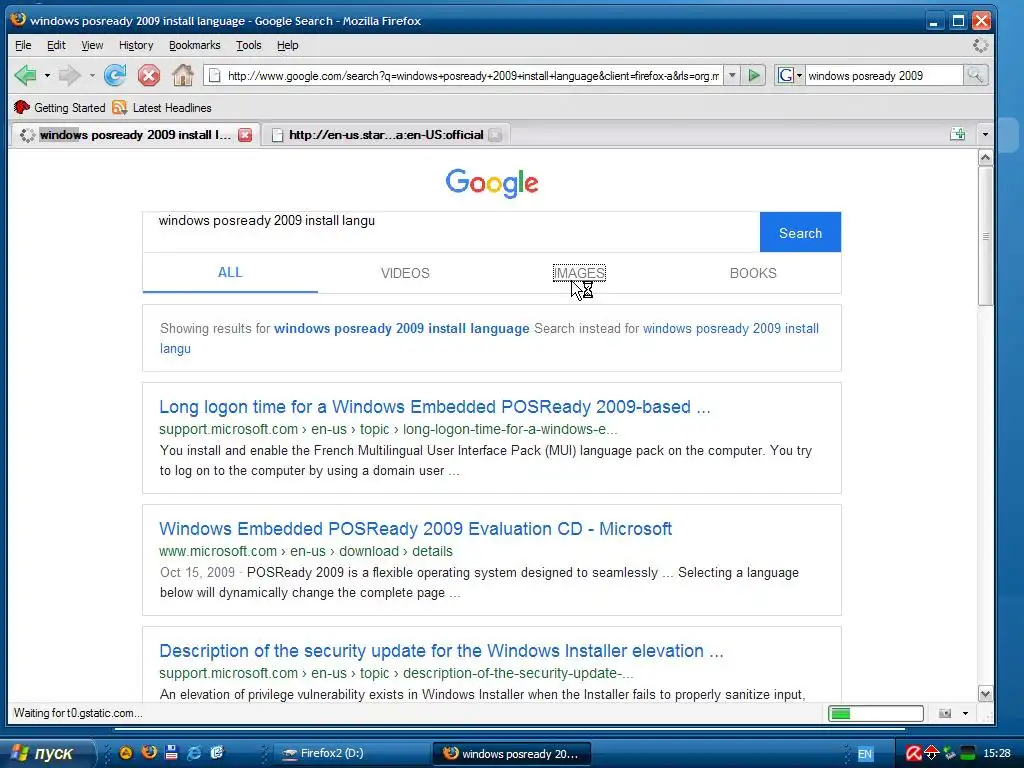Open the History menu
The height and width of the screenshot is (768, 1024).
click(136, 45)
